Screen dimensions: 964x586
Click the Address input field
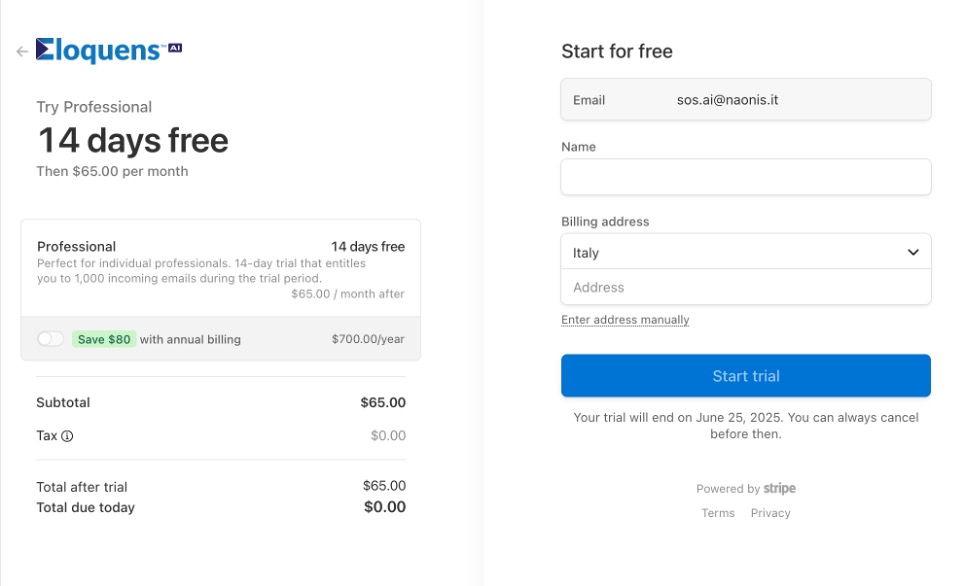pos(746,287)
